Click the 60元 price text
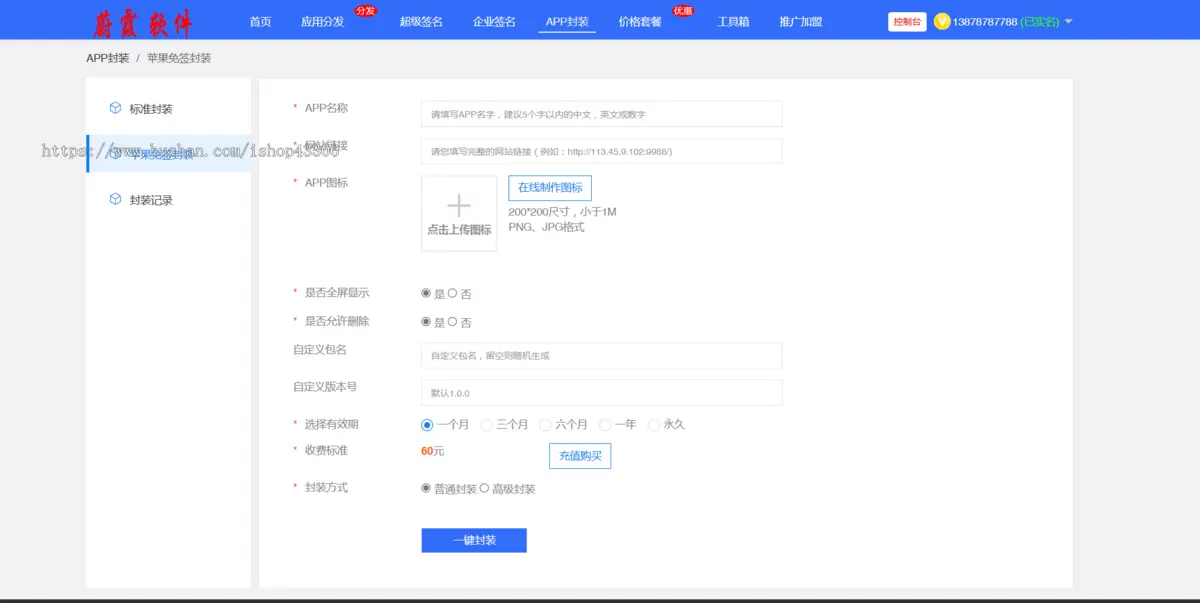The width and height of the screenshot is (1200, 603). [432, 451]
